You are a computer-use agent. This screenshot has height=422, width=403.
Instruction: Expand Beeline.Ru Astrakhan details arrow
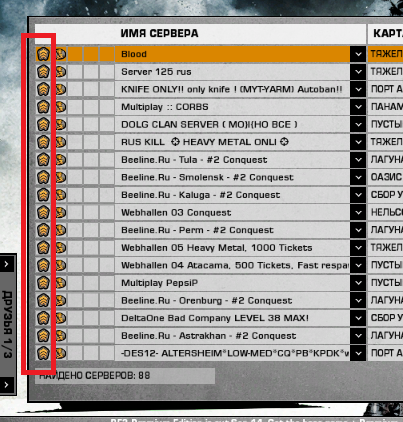[358, 336]
